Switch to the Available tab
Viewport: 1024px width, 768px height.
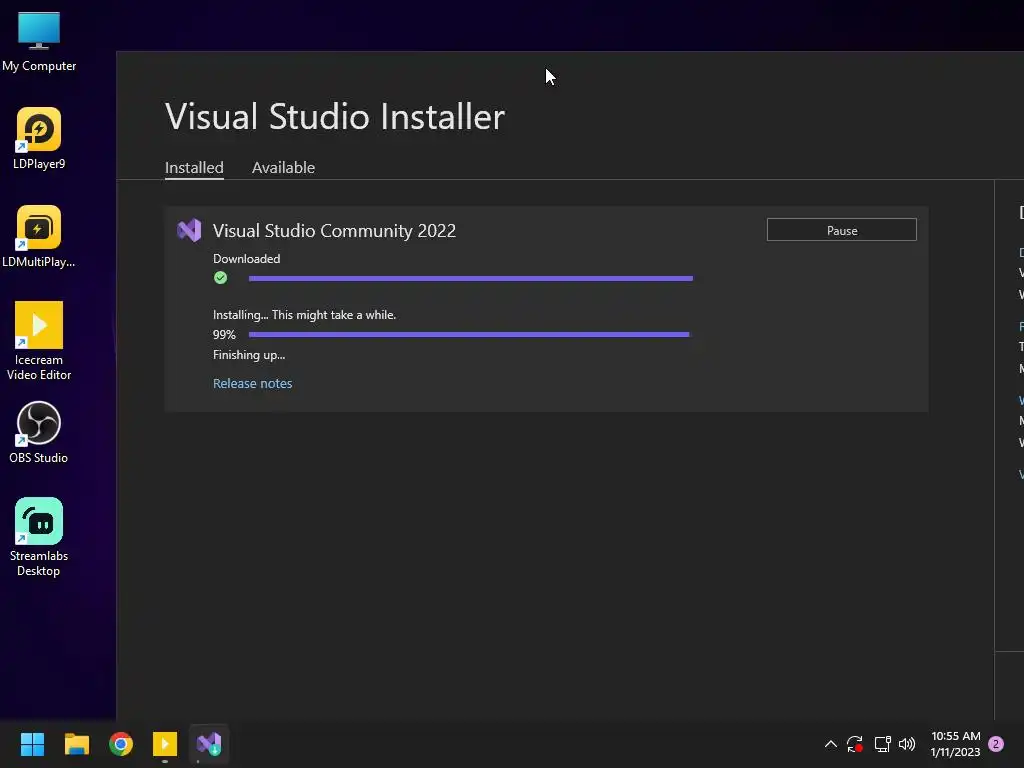[283, 168]
